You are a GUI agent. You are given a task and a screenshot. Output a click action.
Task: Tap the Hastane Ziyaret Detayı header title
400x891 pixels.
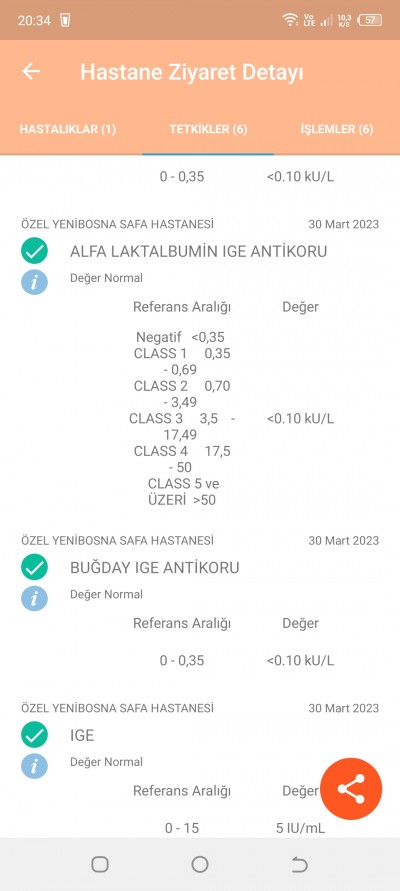coord(191,72)
